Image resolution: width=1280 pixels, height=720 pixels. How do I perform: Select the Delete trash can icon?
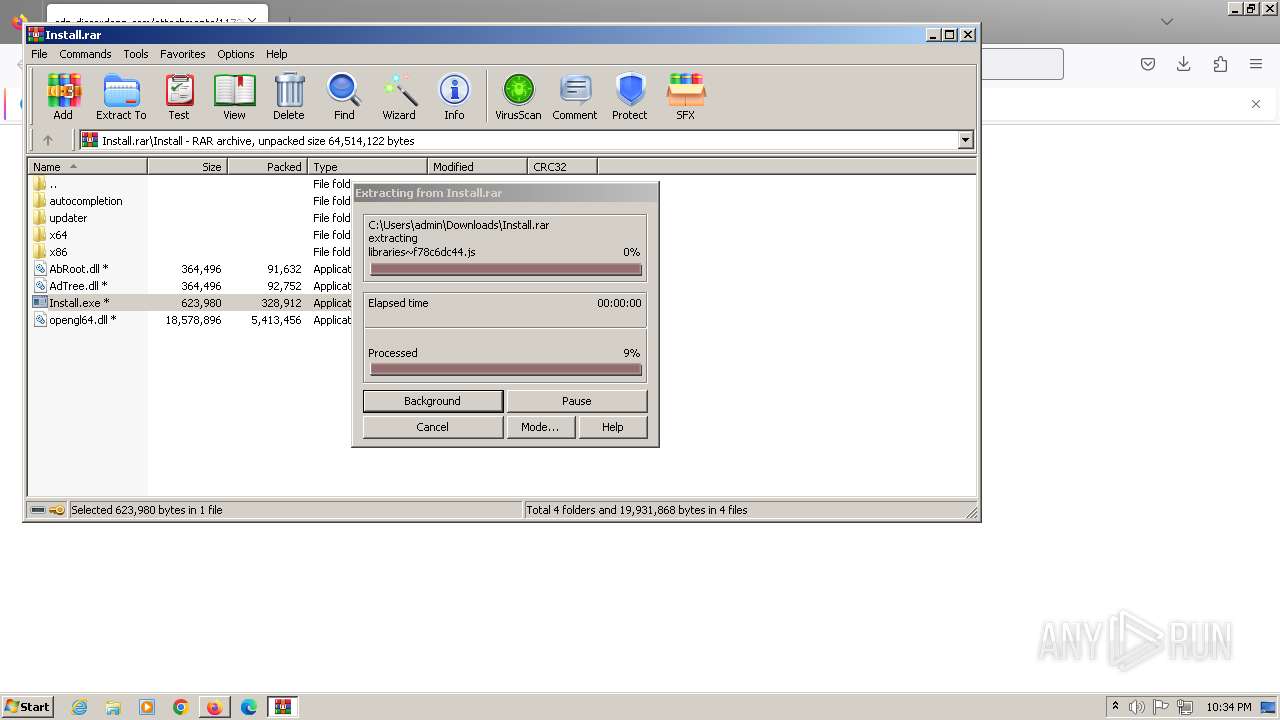289,97
